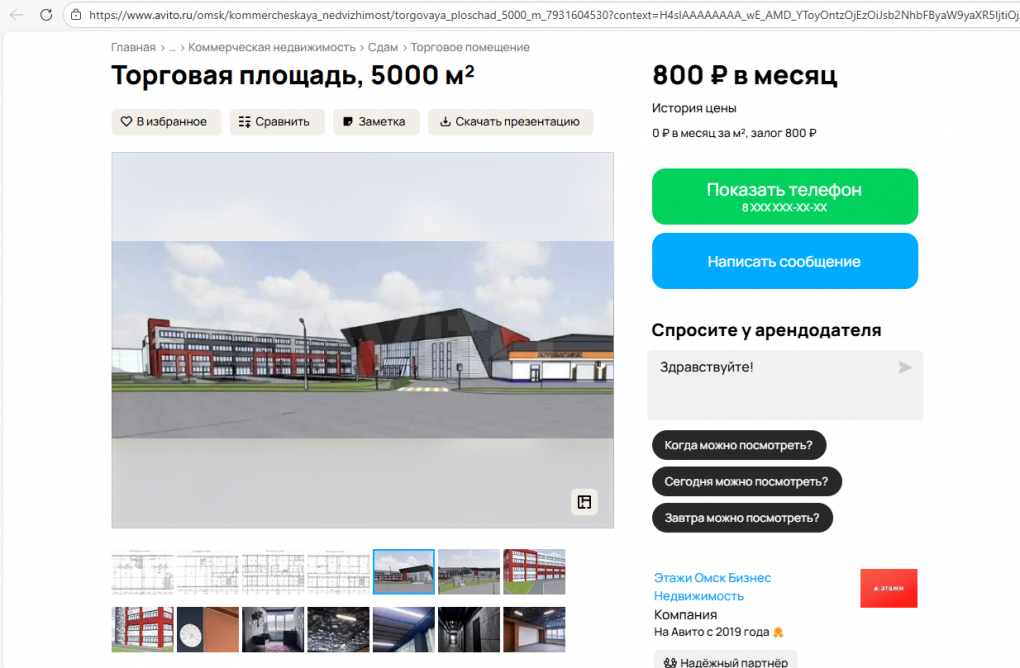
Task: Click the Скачать презентацию download icon
Action: (x=445, y=121)
